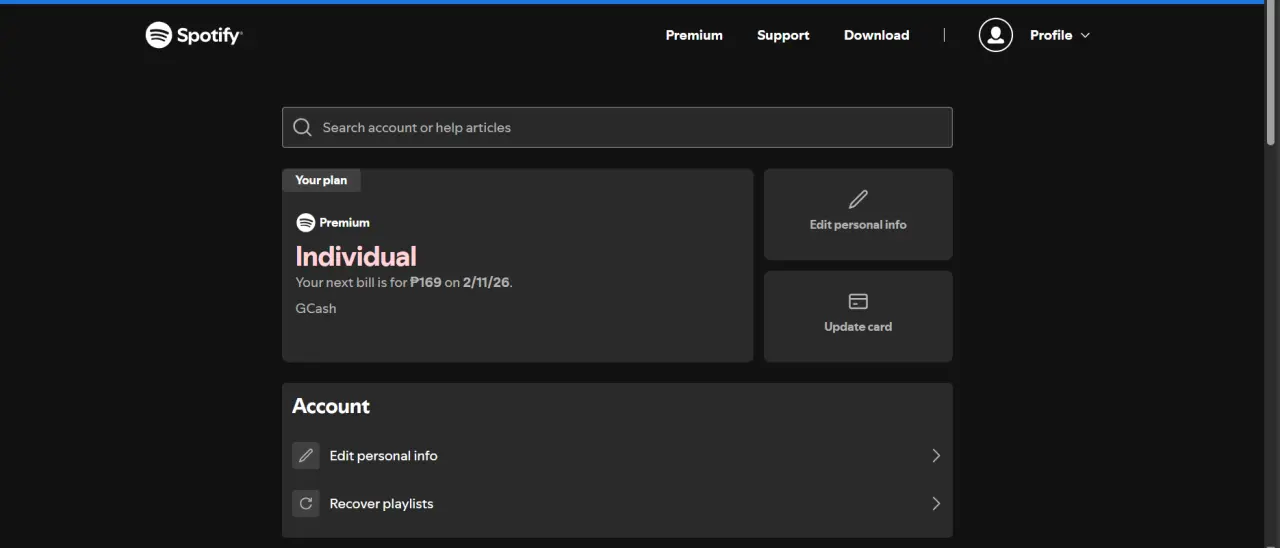The image size is (1280, 548).
Task: Open the chevron on the Edit personal info row
Action: pyautogui.click(x=936, y=455)
